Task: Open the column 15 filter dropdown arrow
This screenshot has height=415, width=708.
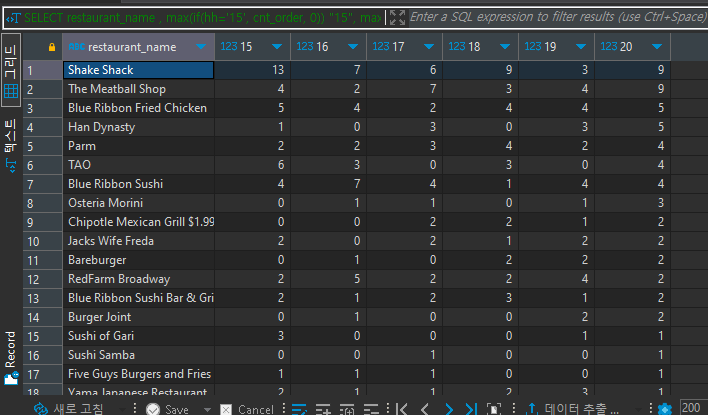Action: coord(277,47)
